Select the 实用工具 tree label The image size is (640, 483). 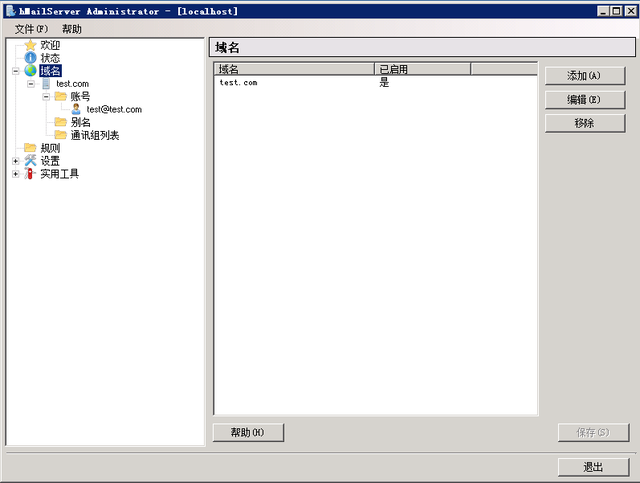[x=60, y=174]
